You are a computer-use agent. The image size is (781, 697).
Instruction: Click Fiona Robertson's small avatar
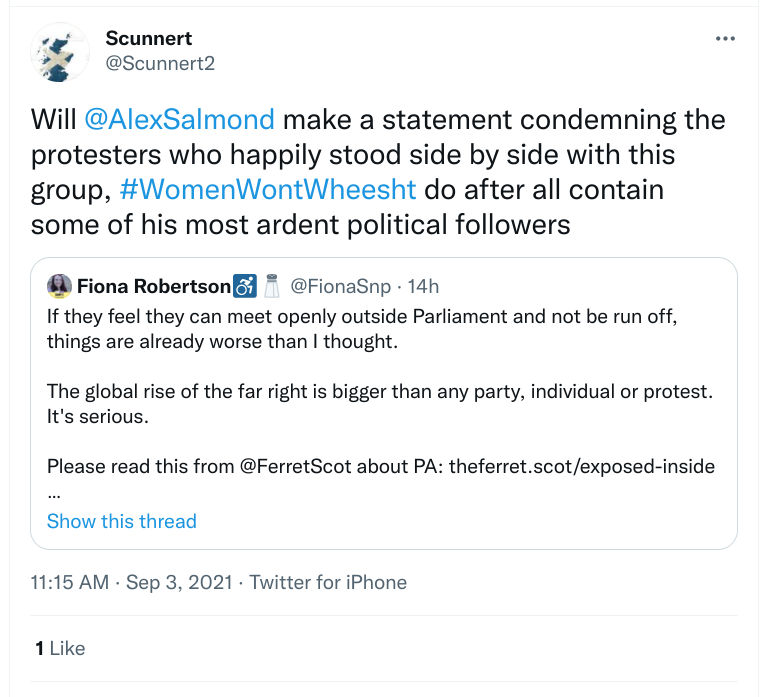(58, 286)
